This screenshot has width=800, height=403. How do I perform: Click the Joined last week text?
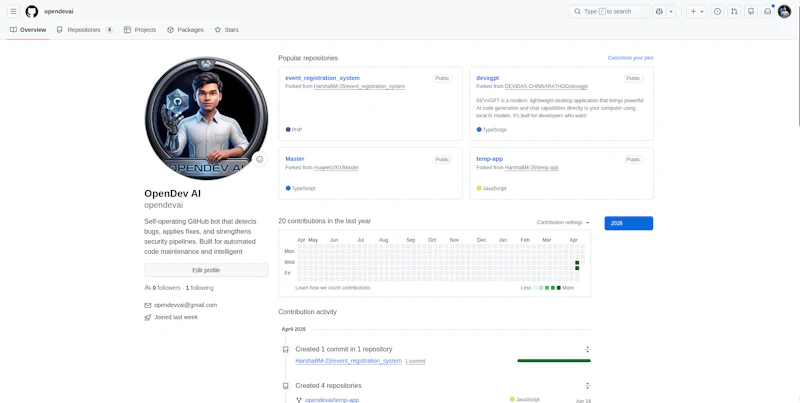[176, 317]
